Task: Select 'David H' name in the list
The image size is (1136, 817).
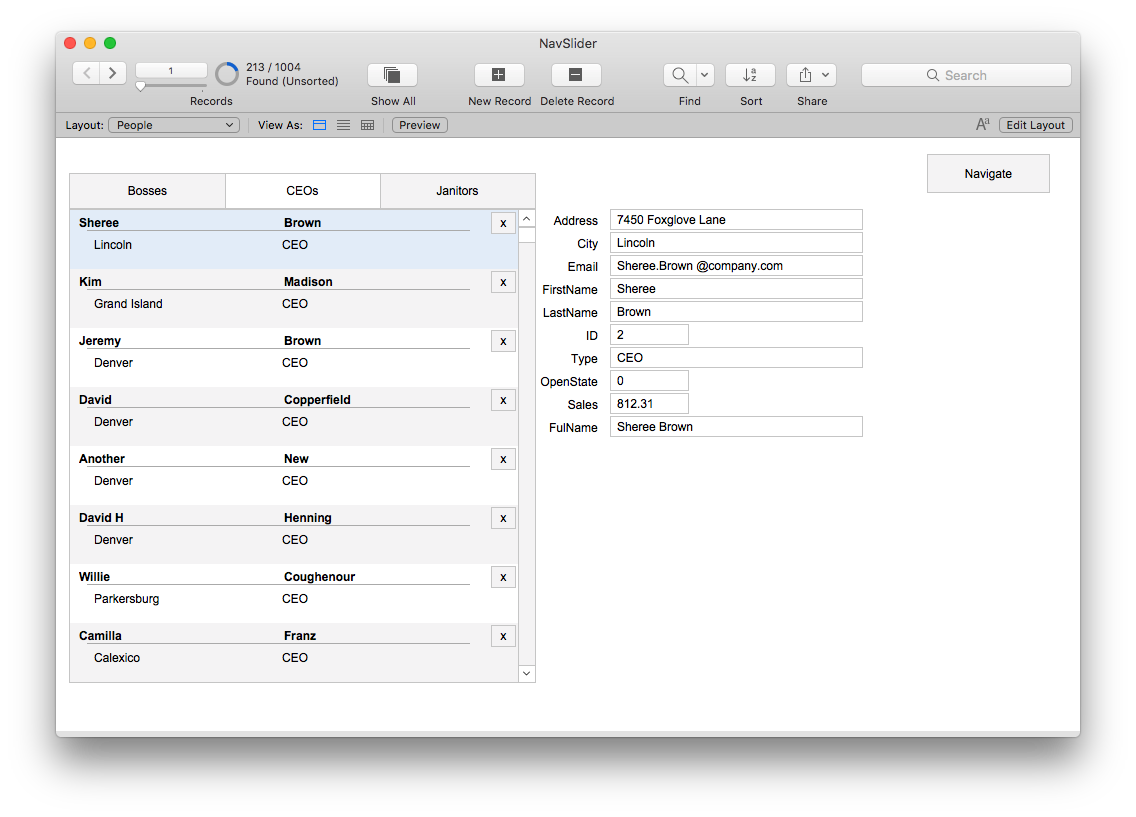Action: point(101,518)
